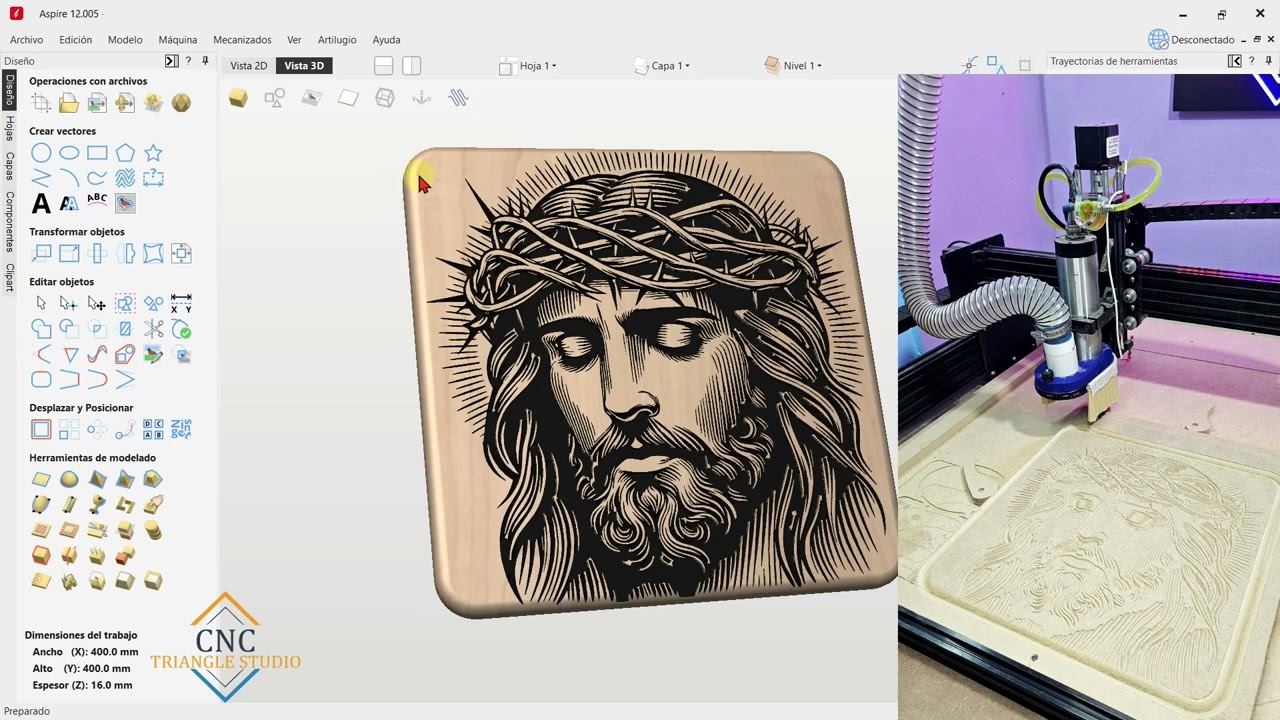The width and height of the screenshot is (1280, 720).
Task: Click the new file setup icon
Action: pos(41,103)
